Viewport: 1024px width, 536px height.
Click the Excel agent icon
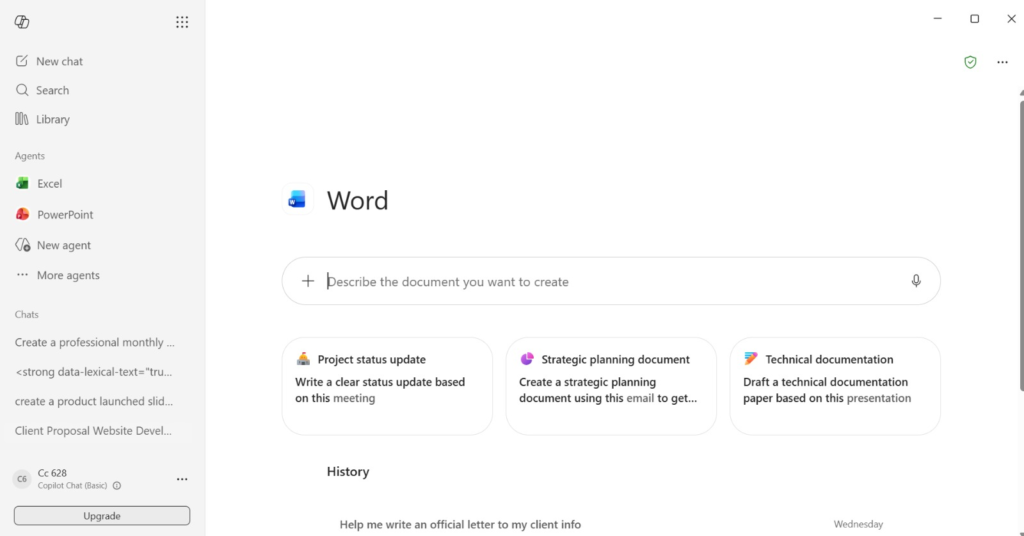click(x=22, y=183)
